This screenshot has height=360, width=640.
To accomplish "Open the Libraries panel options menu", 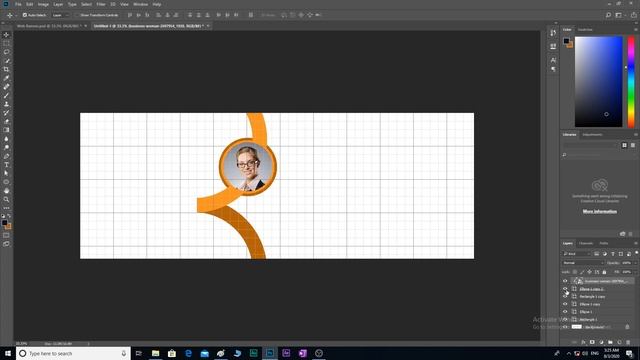I will pos(636,134).
